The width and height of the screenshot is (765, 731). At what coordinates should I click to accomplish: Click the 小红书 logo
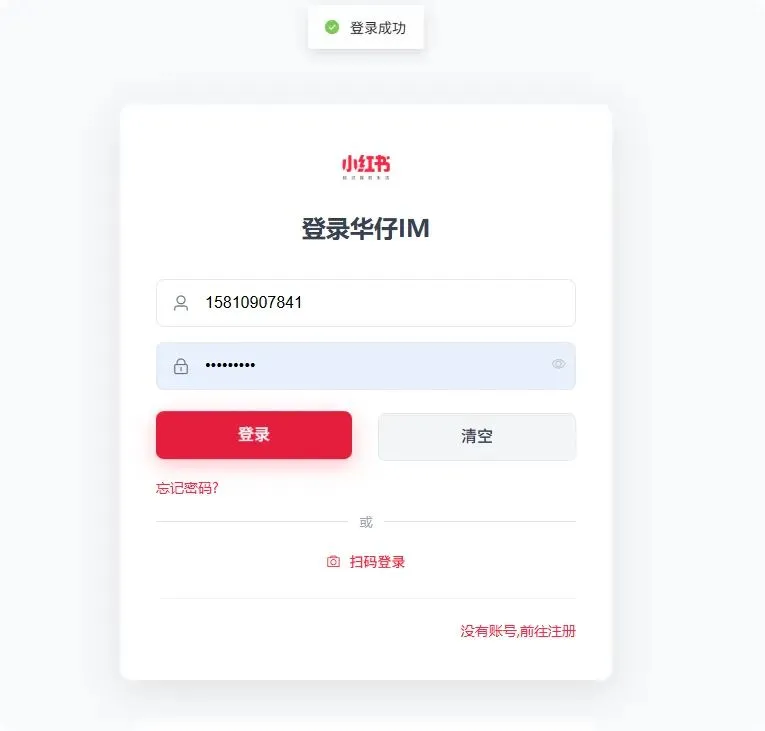point(366,164)
